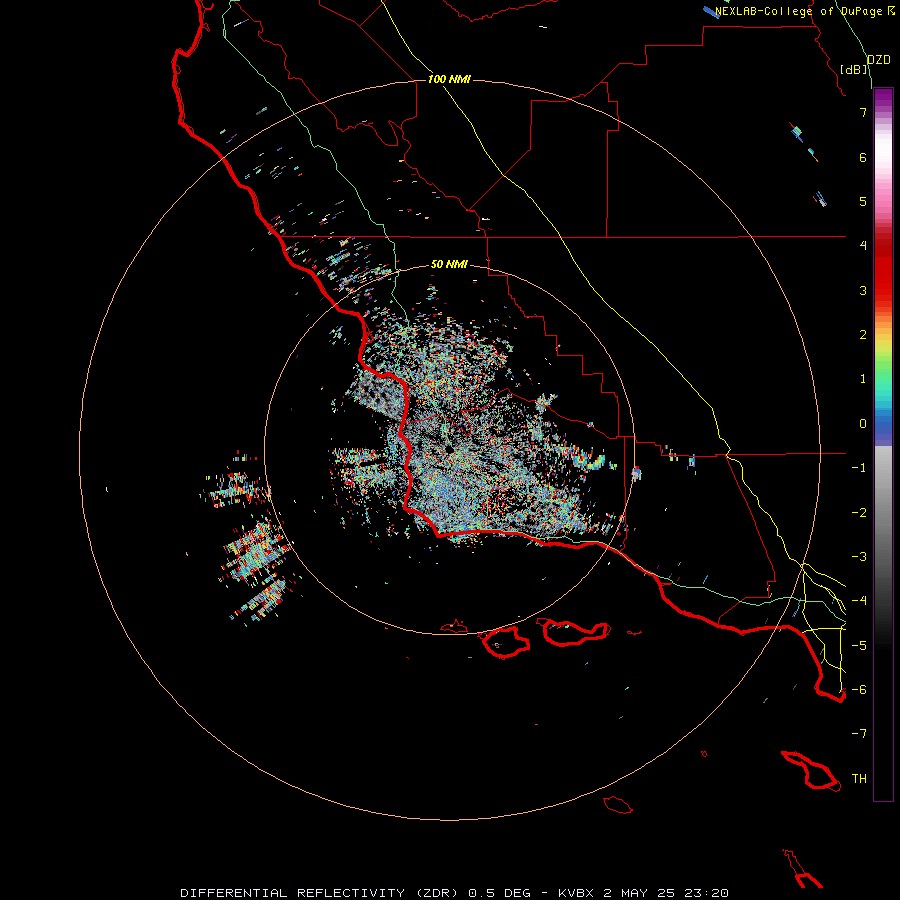Click the "KVBX" station identifier in caption
Screen dimensions: 900x900
577,893
